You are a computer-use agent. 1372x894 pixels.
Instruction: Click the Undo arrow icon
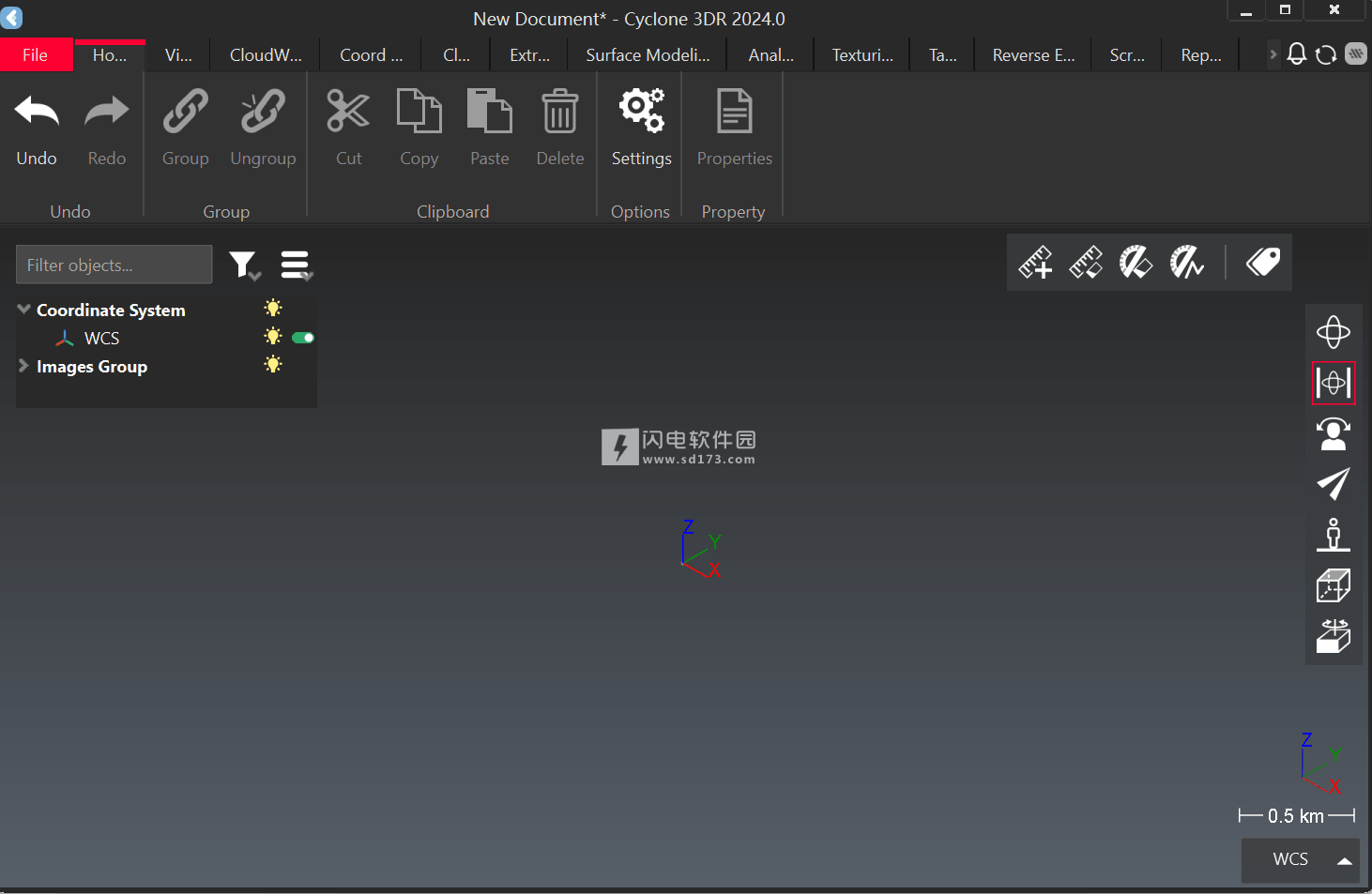click(x=37, y=112)
